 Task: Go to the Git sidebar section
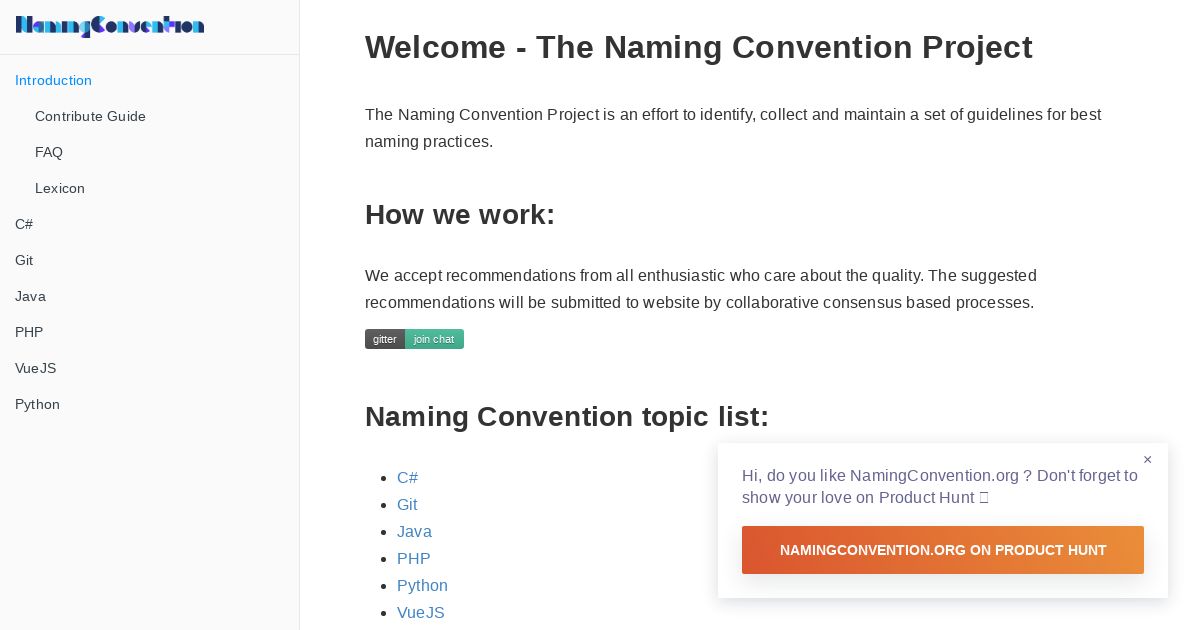[24, 260]
